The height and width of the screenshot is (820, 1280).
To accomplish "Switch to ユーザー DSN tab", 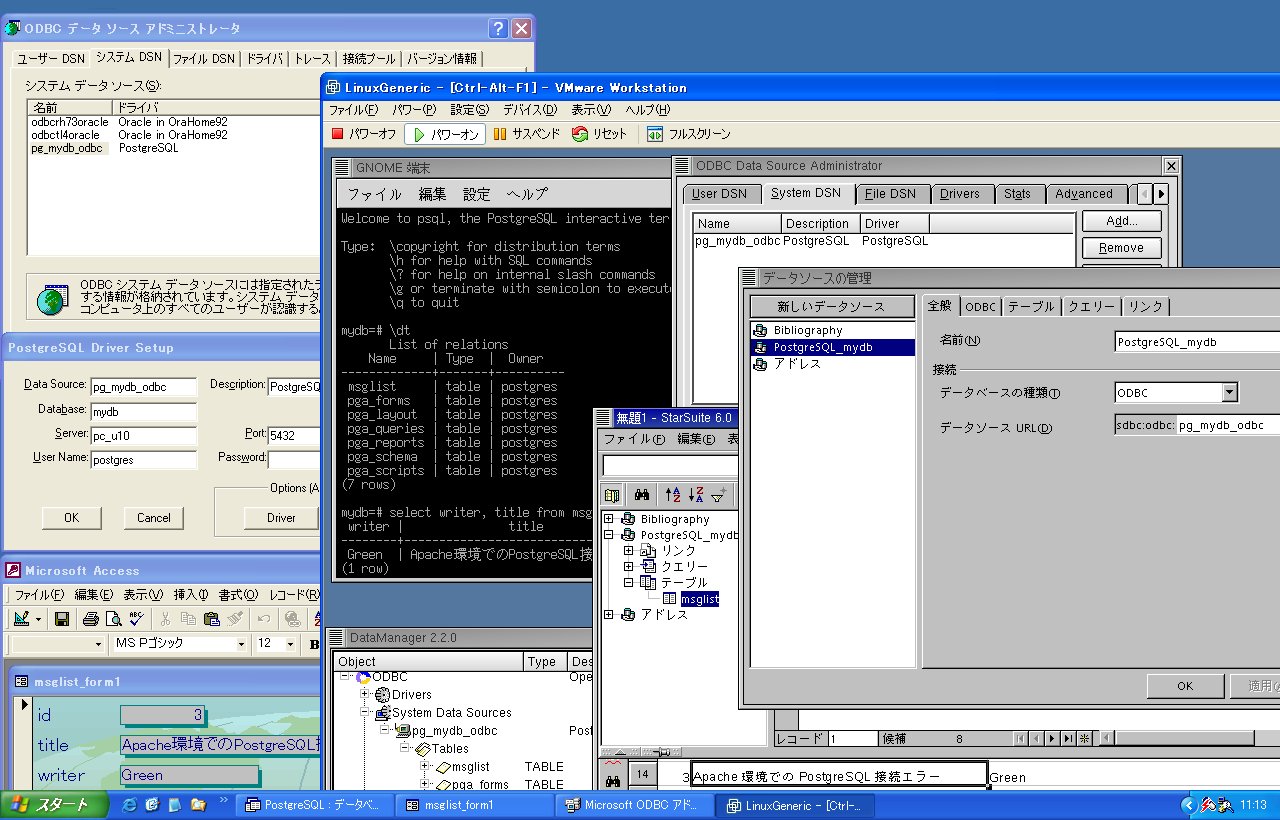I will (x=51, y=59).
